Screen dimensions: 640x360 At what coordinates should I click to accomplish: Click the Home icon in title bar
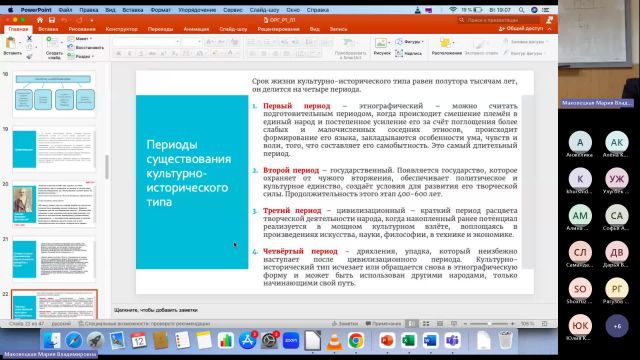coord(40,20)
